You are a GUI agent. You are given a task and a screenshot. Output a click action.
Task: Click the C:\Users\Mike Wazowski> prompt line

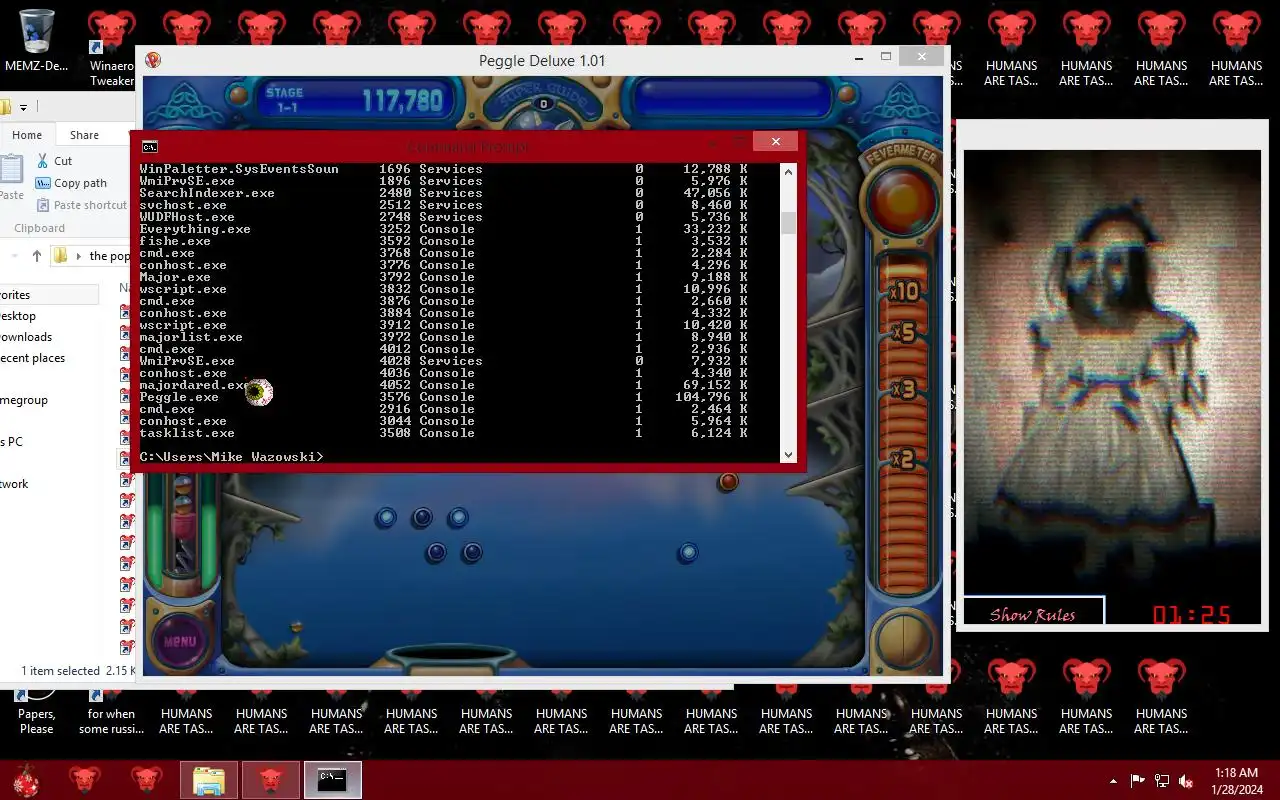click(231, 457)
